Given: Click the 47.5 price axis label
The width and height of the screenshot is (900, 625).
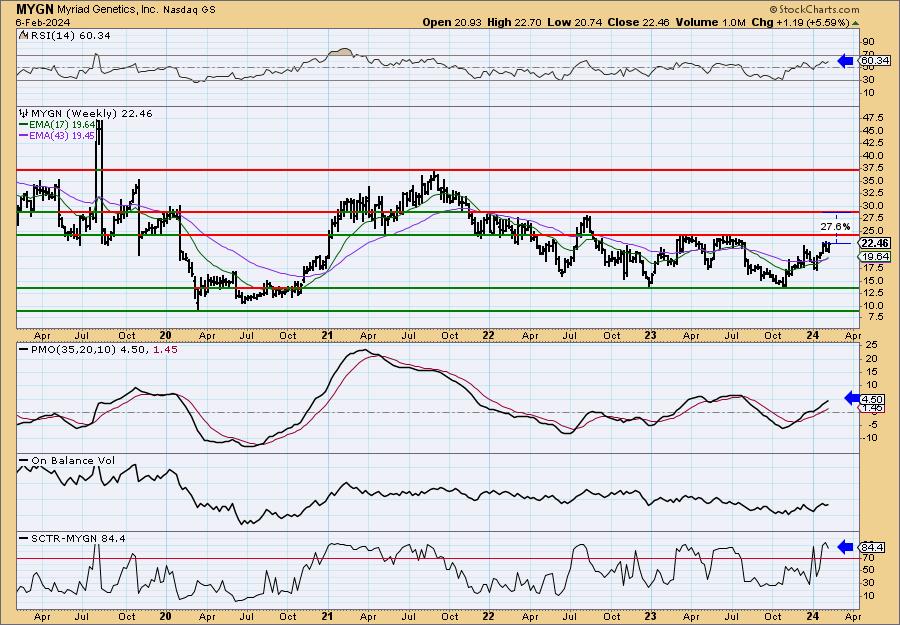Looking at the screenshot, I should click(x=874, y=118).
